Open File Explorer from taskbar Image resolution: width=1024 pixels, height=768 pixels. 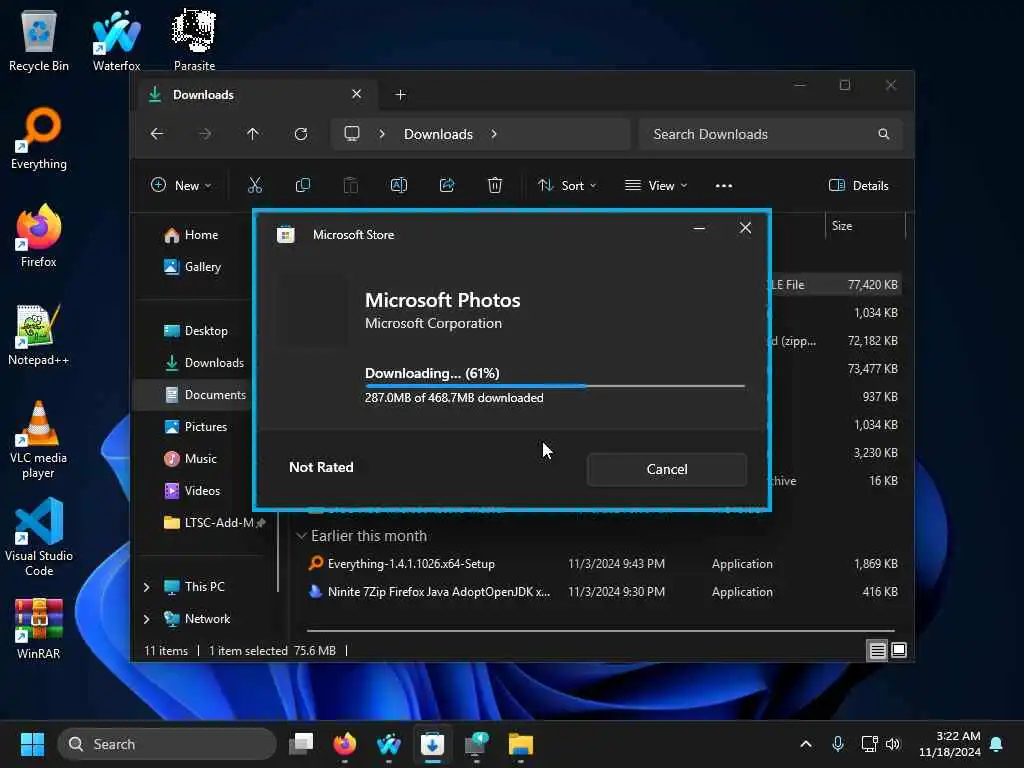[520, 744]
